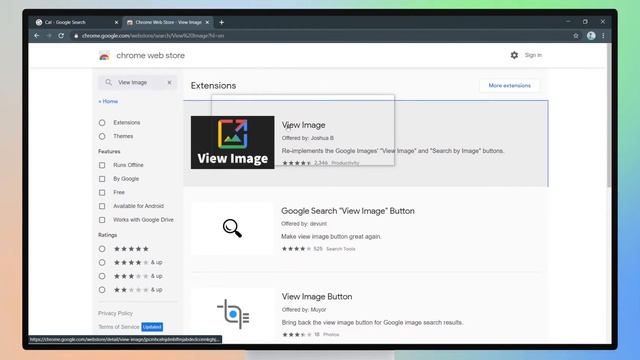640x360 pixels.
Task: Open the web store settings gear
Action: [514, 55]
